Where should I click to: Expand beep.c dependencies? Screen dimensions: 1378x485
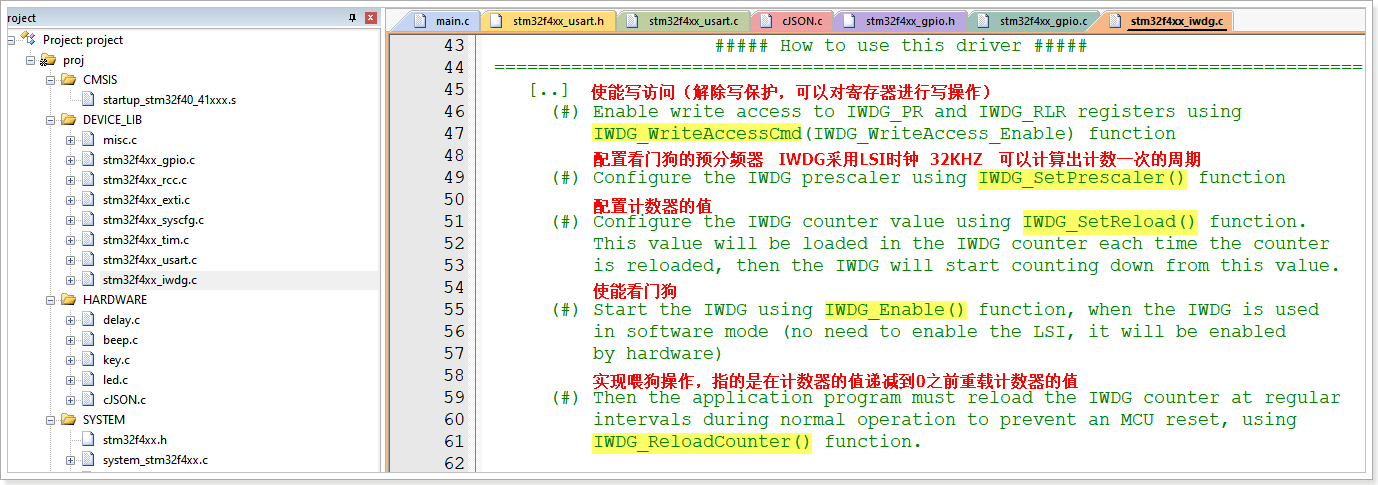click(x=71, y=340)
